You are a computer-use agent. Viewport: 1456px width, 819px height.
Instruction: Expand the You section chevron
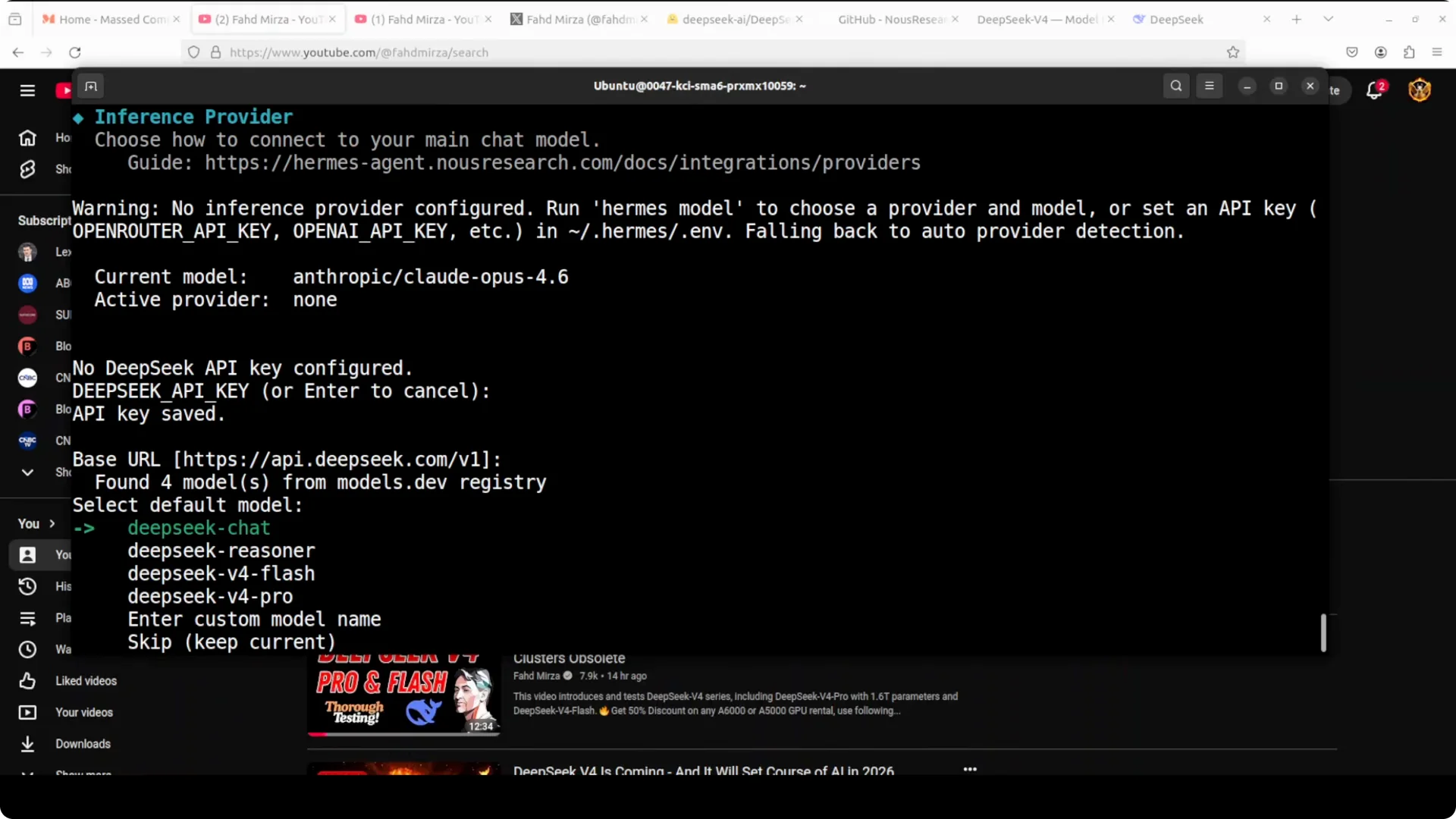52,524
